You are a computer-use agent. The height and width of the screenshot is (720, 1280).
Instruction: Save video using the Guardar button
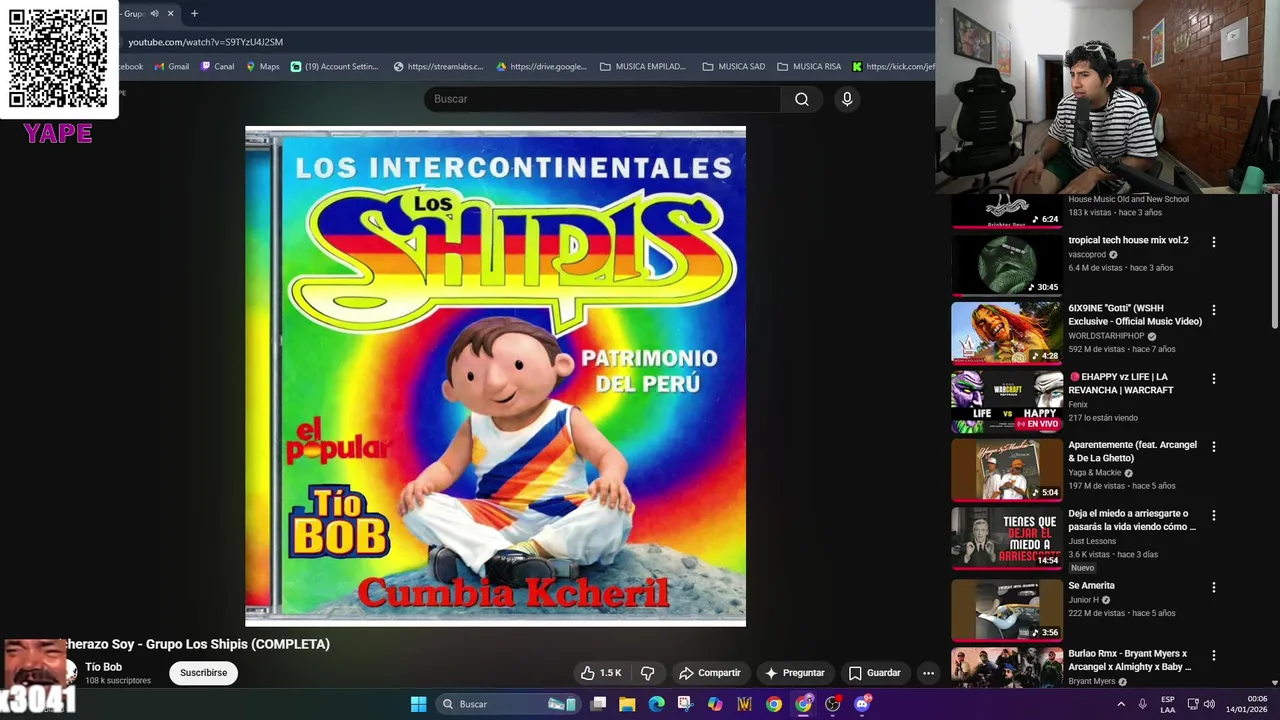874,673
